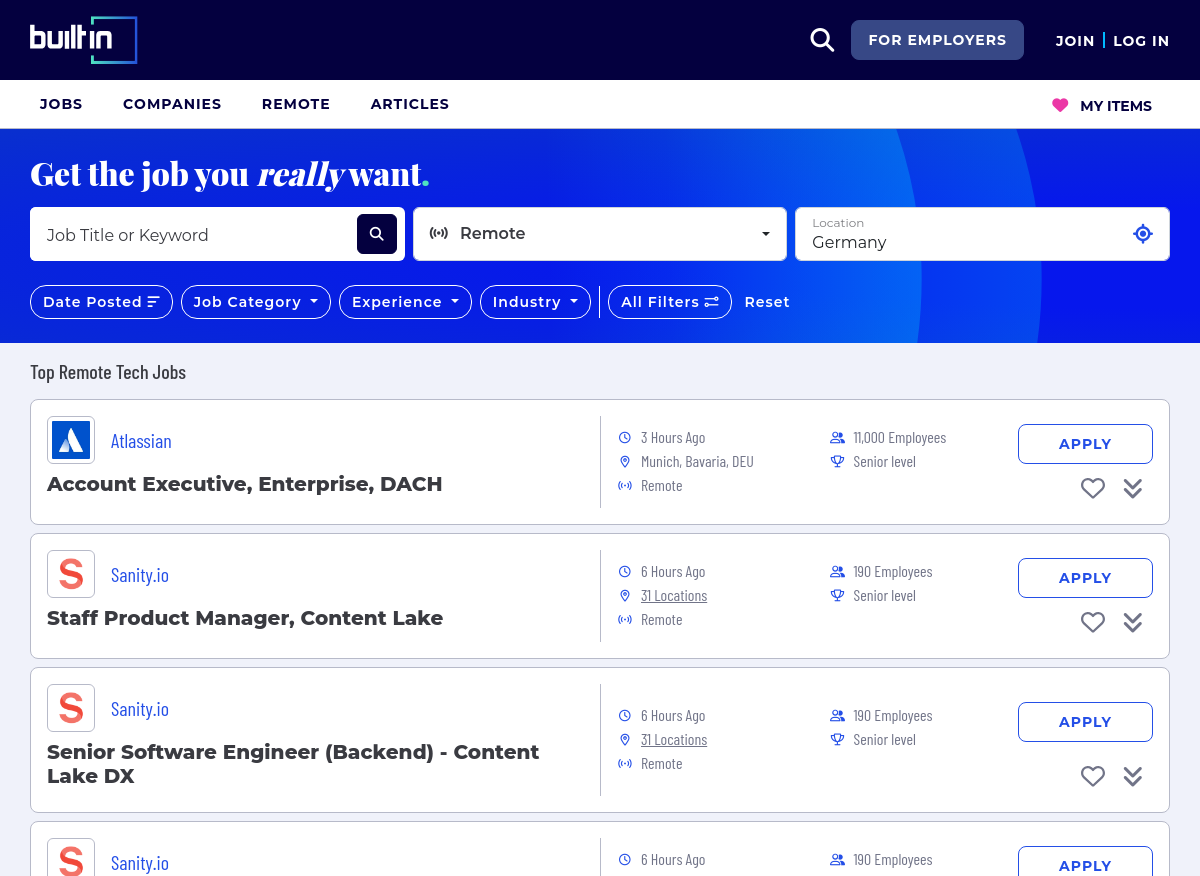Save the Atlassian Account Executive job
1200x876 pixels.
pyautogui.click(x=1093, y=488)
